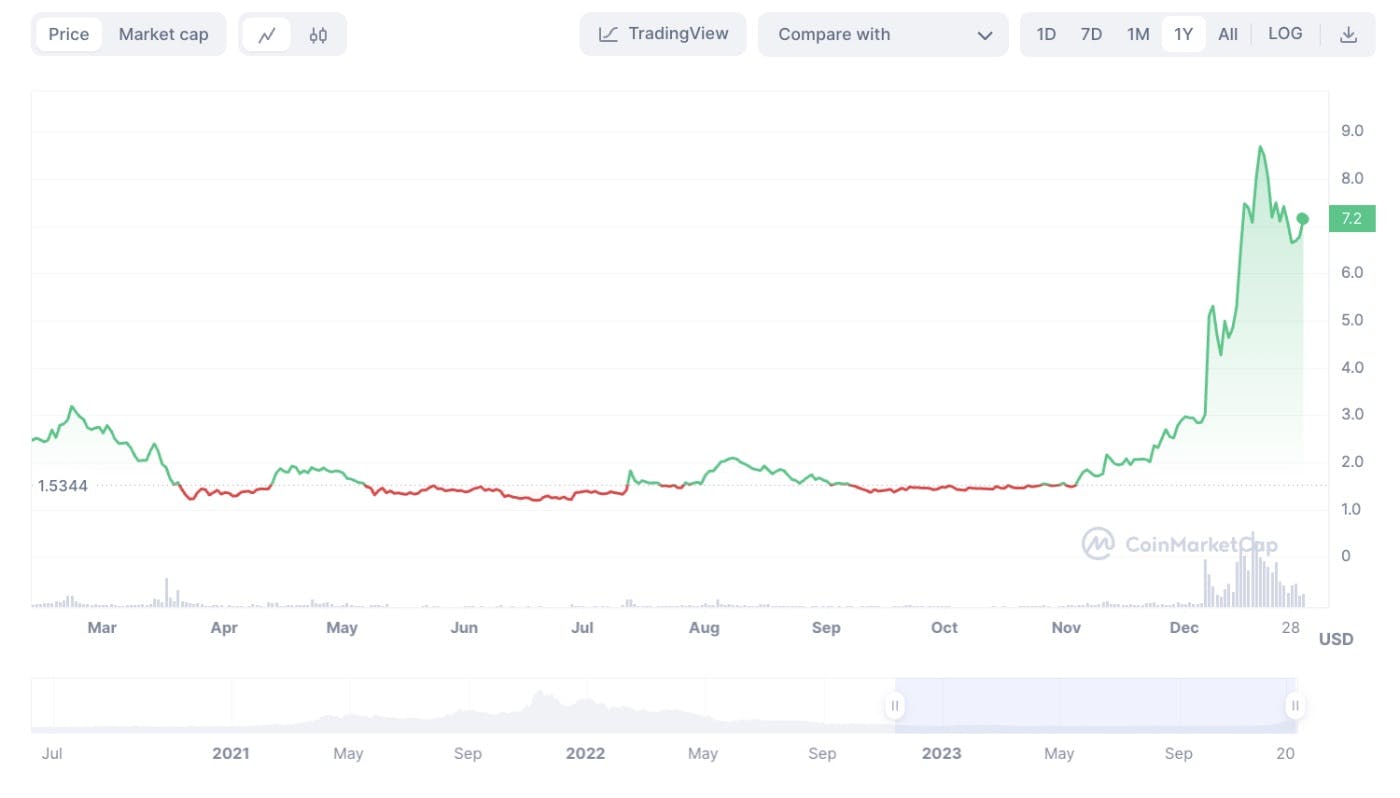This screenshot has height=798, width=1400.
Task: Select the Market cap tab
Action: [x=164, y=34]
